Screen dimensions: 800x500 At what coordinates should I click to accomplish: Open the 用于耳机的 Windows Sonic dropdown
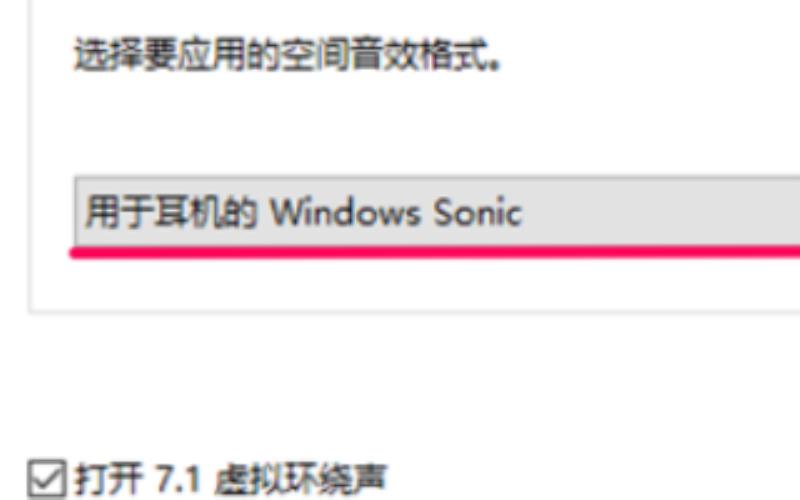[x=437, y=212]
